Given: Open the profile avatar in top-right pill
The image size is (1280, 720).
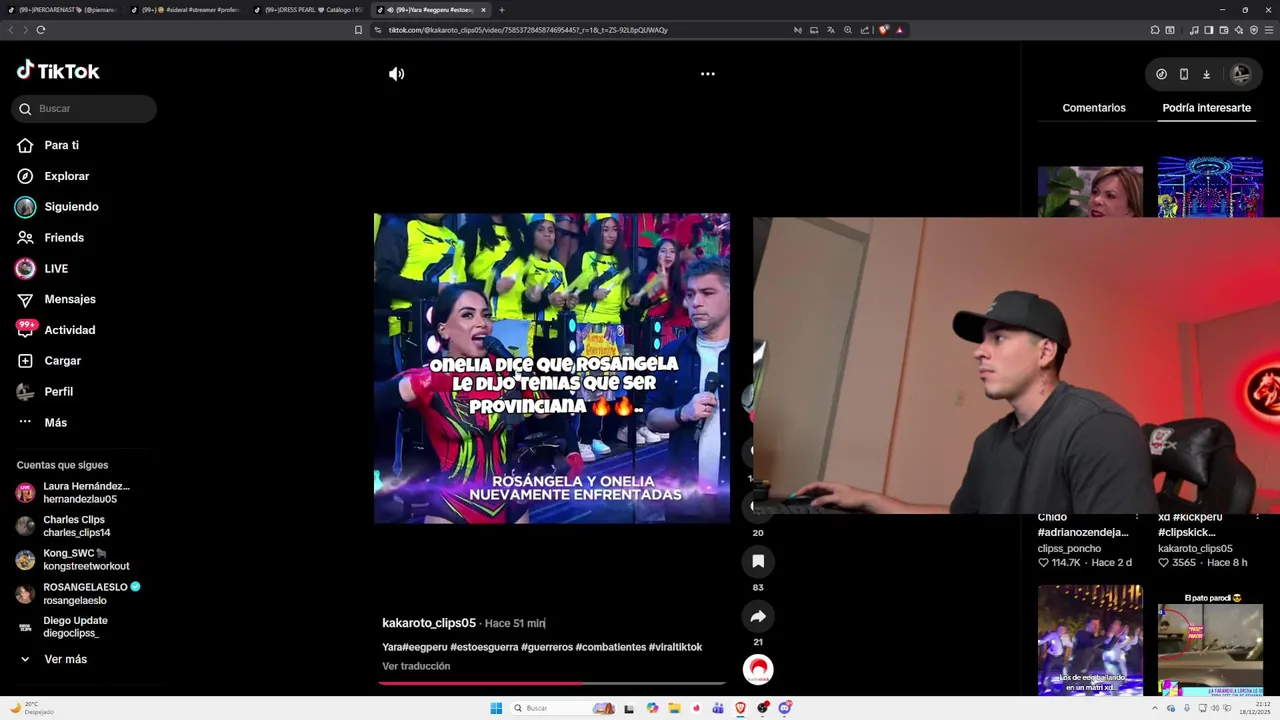Looking at the screenshot, I should (1240, 74).
